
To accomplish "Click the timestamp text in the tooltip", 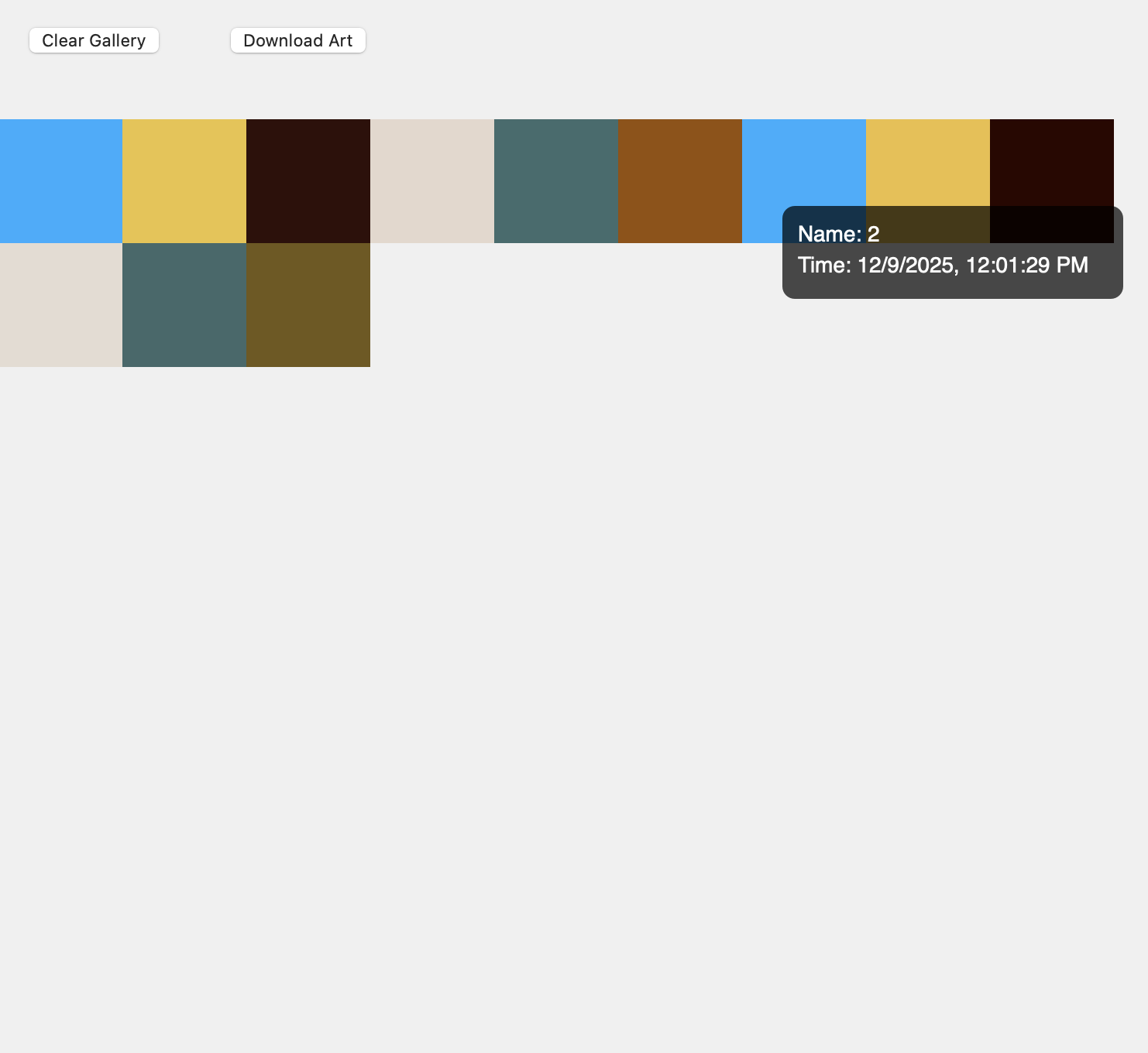I will 943,266.
